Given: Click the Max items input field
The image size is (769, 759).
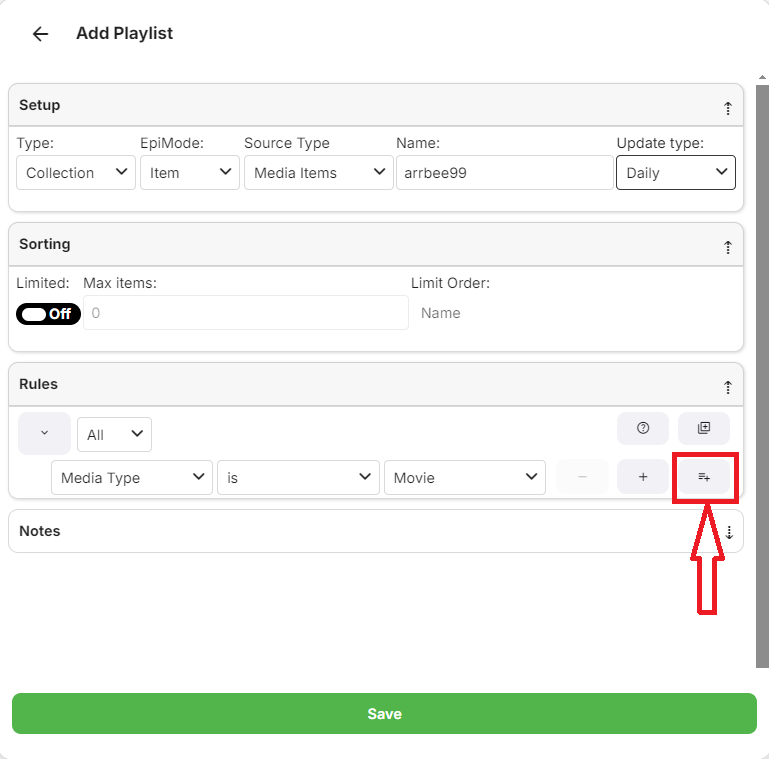Looking at the screenshot, I should click(x=245, y=313).
